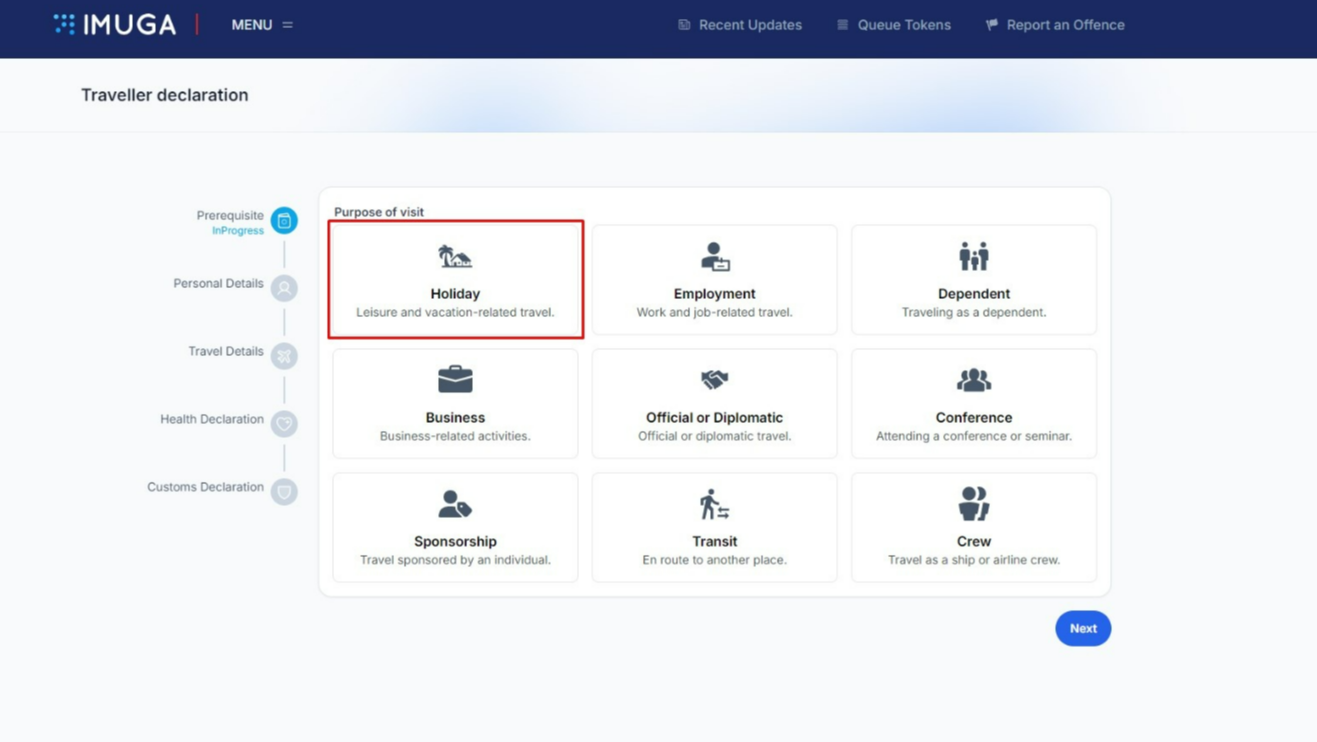Screen dimensions: 1317x742
Task: Click the Traveller declaration heading
Action: coord(165,95)
